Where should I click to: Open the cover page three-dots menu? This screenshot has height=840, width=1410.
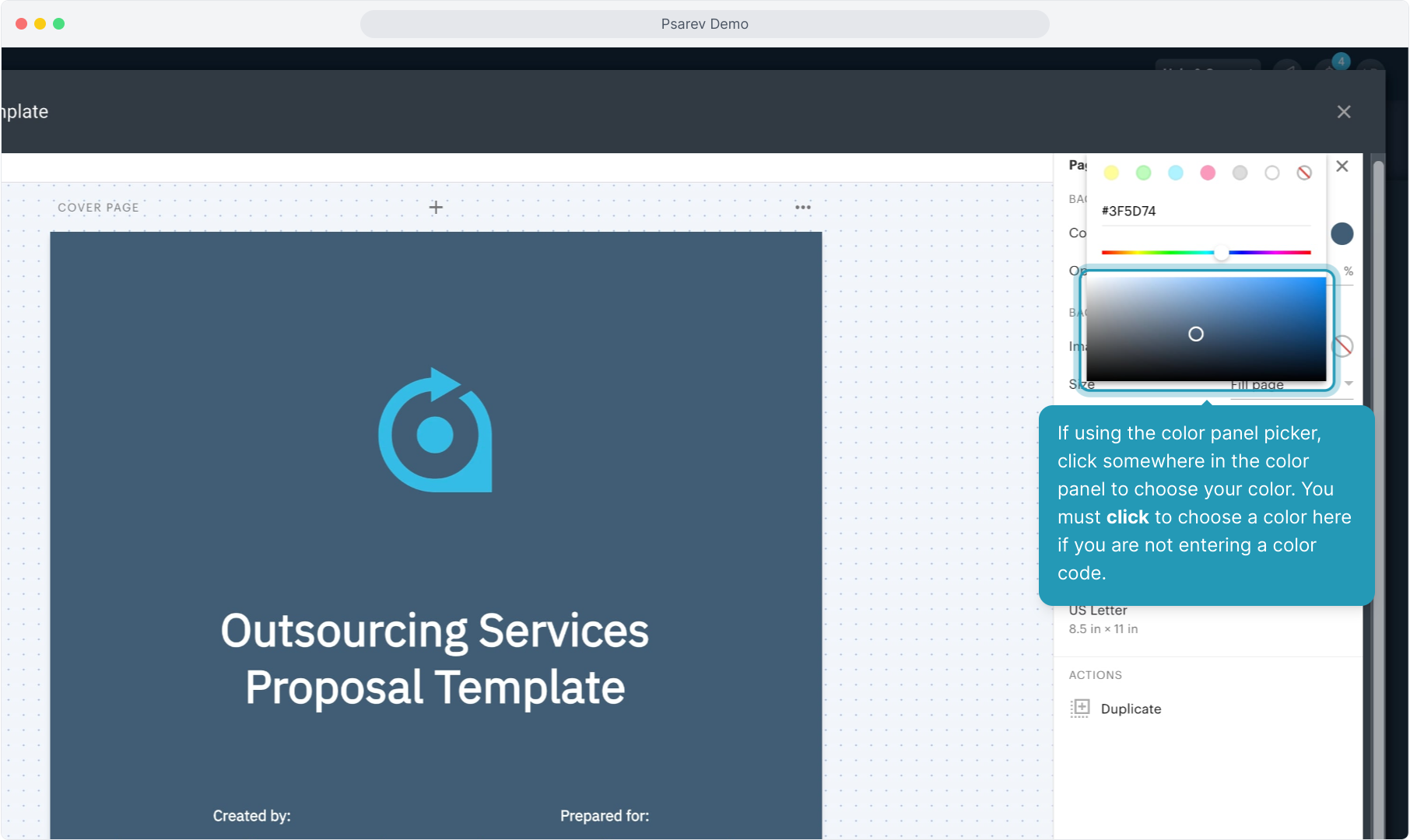coord(802,207)
